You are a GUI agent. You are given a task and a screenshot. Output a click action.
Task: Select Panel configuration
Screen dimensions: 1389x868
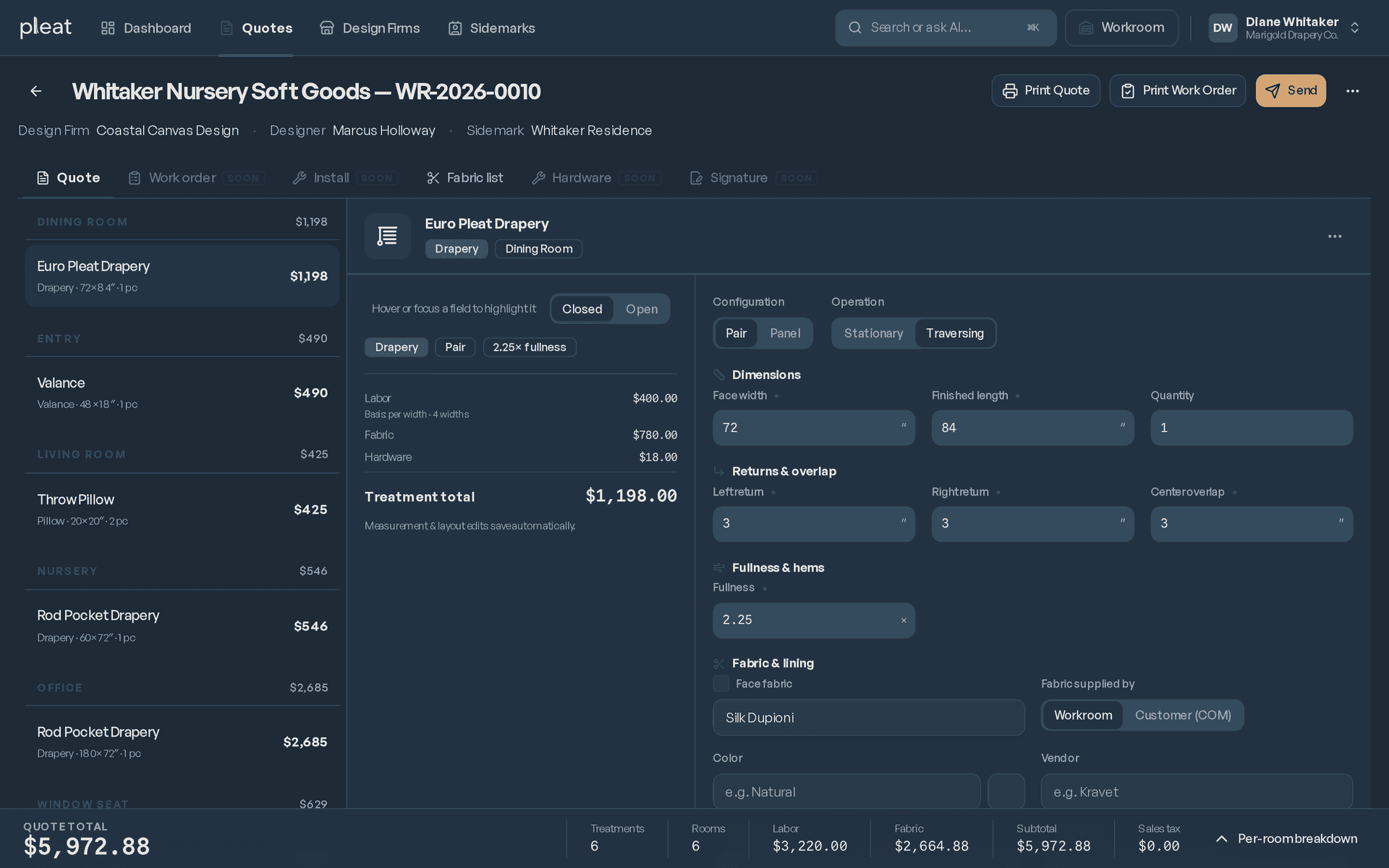785,333
